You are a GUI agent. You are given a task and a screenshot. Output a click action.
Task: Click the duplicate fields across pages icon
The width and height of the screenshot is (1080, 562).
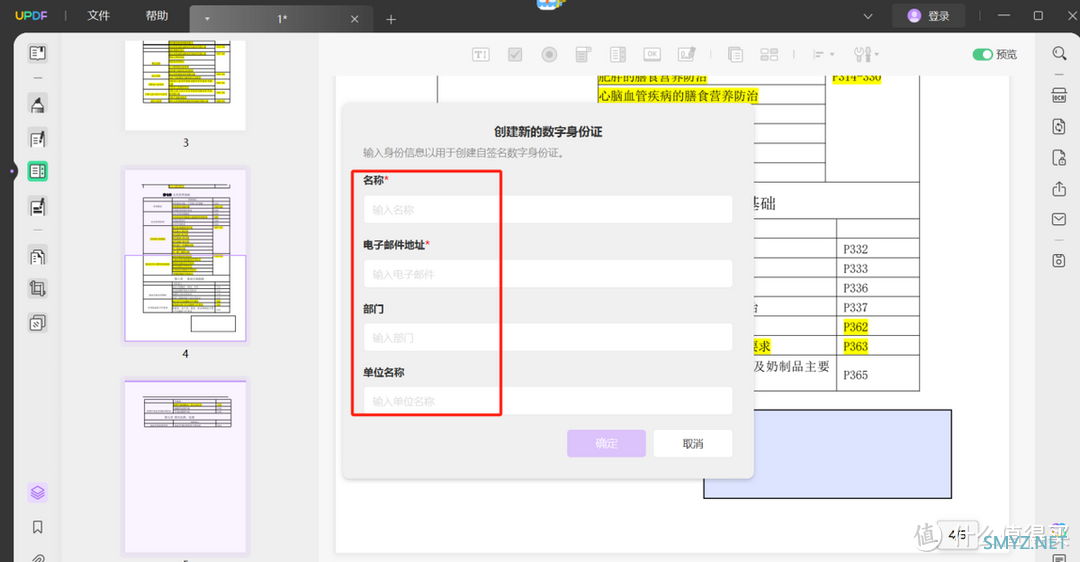(x=735, y=54)
